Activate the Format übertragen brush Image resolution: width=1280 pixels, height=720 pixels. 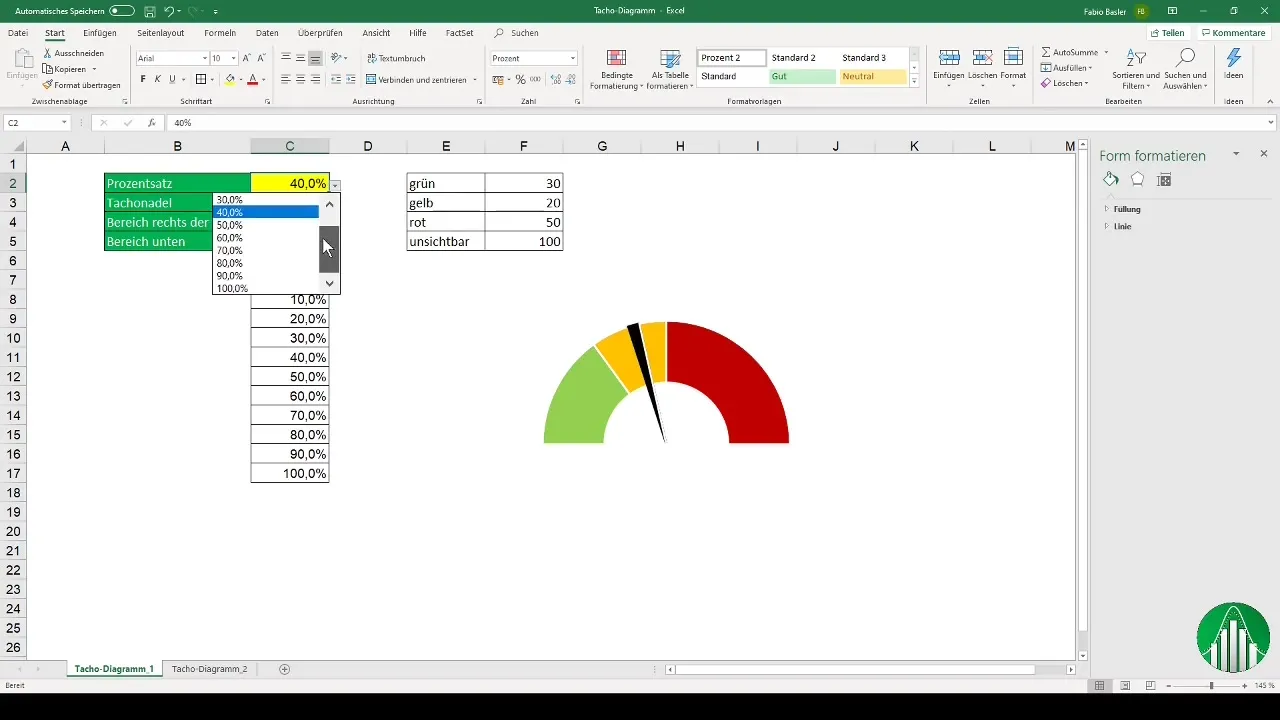[81, 85]
